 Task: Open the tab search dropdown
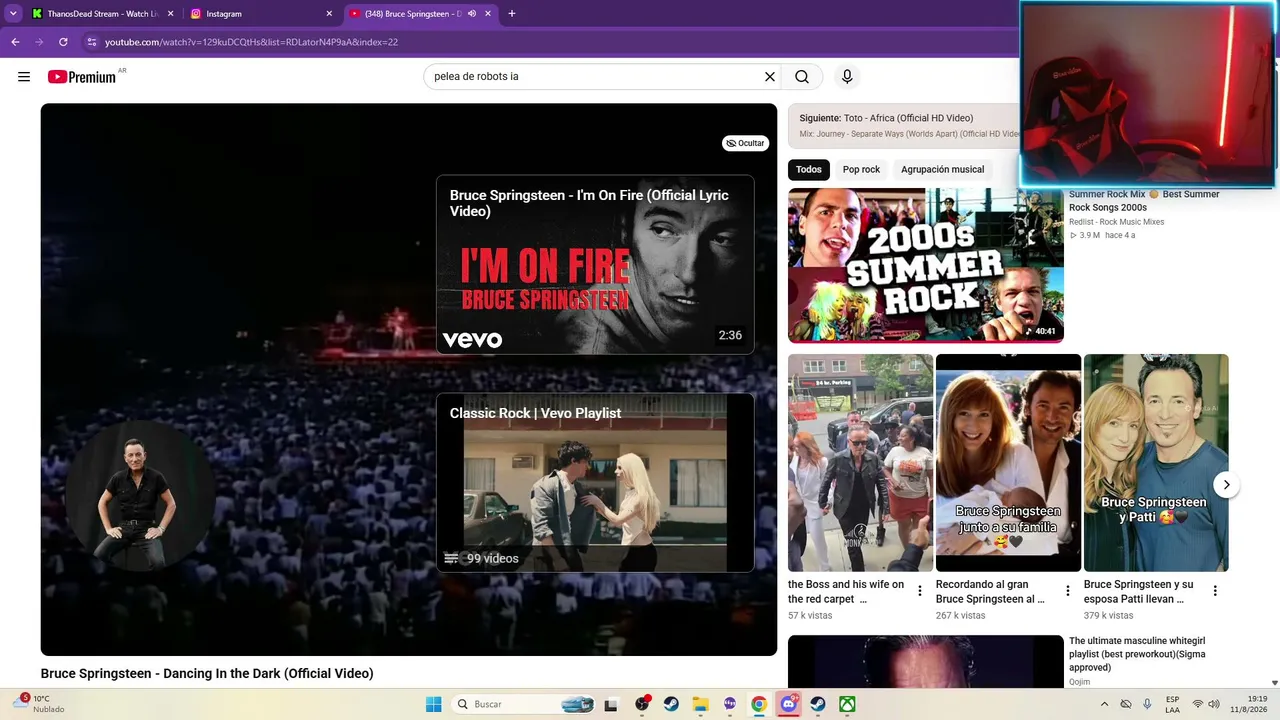coord(13,14)
